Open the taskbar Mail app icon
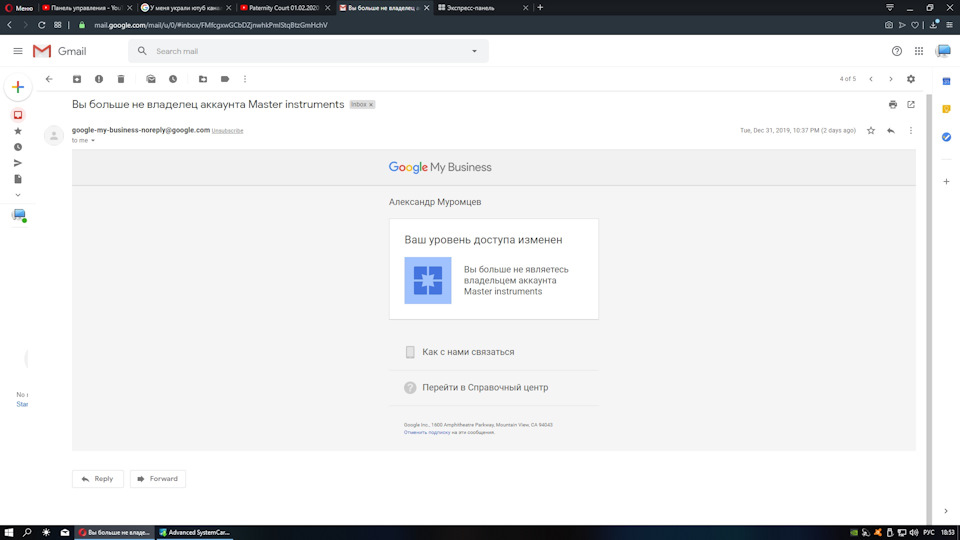The image size is (960, 540). pyautogui.click(x=65, y=533)
